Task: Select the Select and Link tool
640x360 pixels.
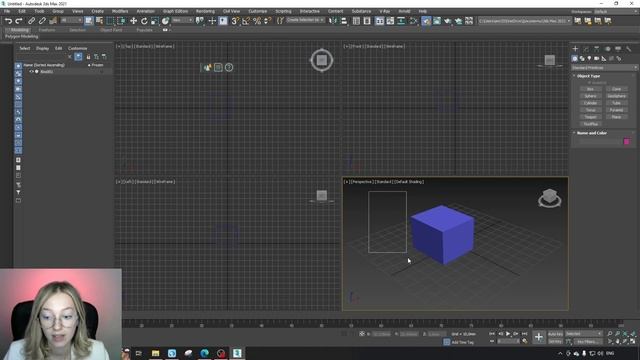Action: point(32,21)
